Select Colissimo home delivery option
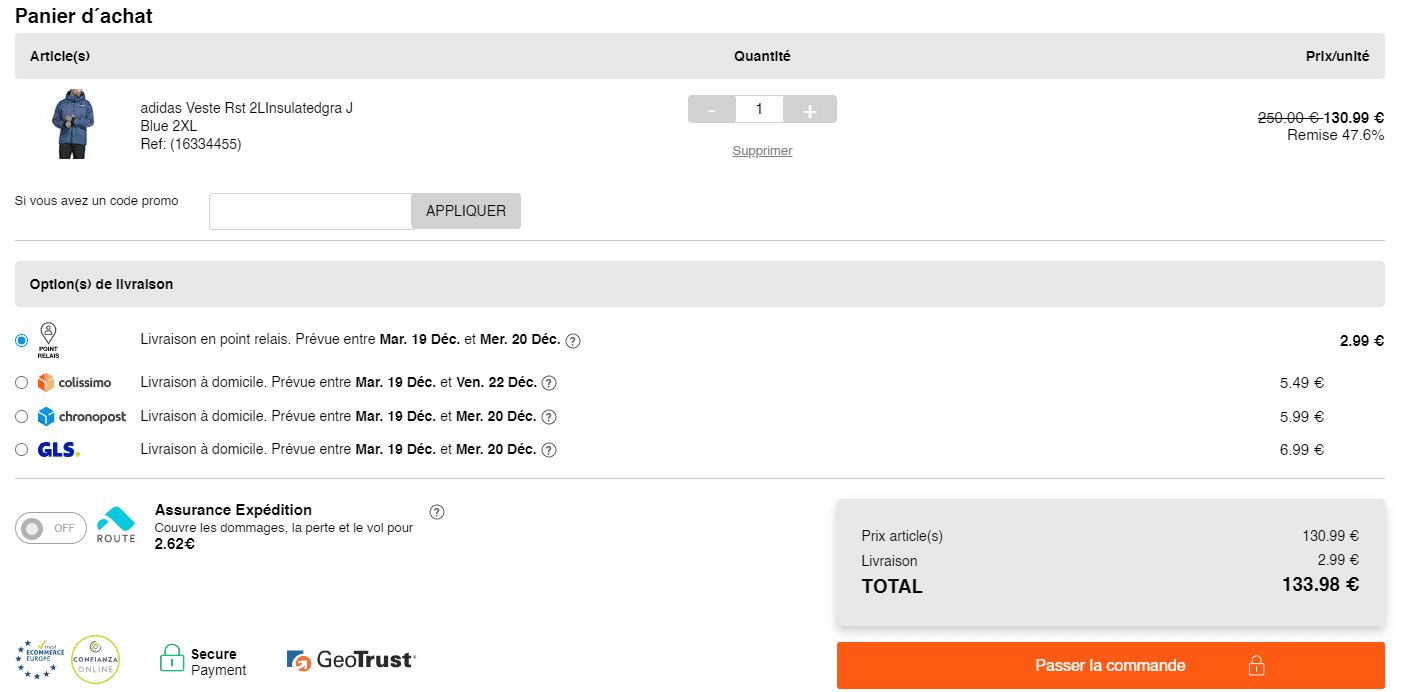This screenshot has width=1417, height=692. 22,383
